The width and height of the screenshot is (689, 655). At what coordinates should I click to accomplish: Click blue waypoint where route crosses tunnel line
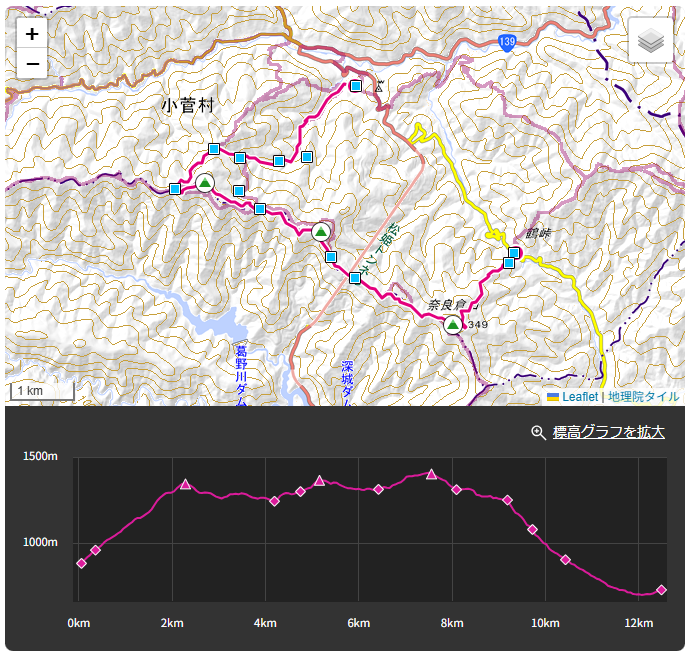click(355, 278)
